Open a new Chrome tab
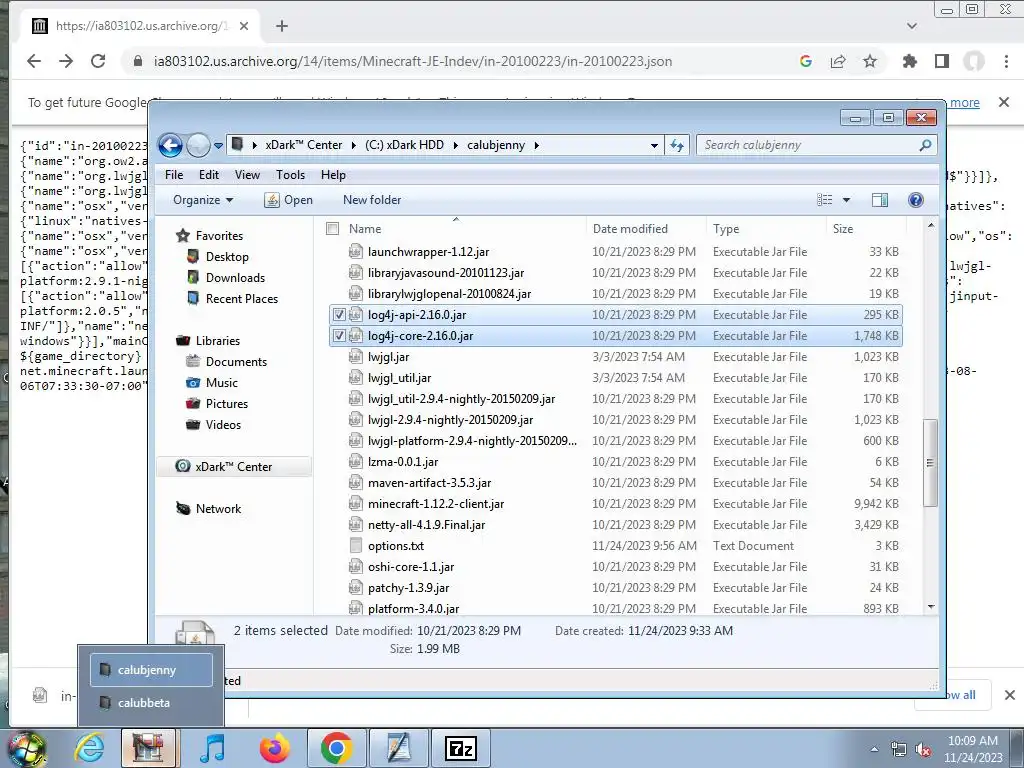 click(281, 26)
